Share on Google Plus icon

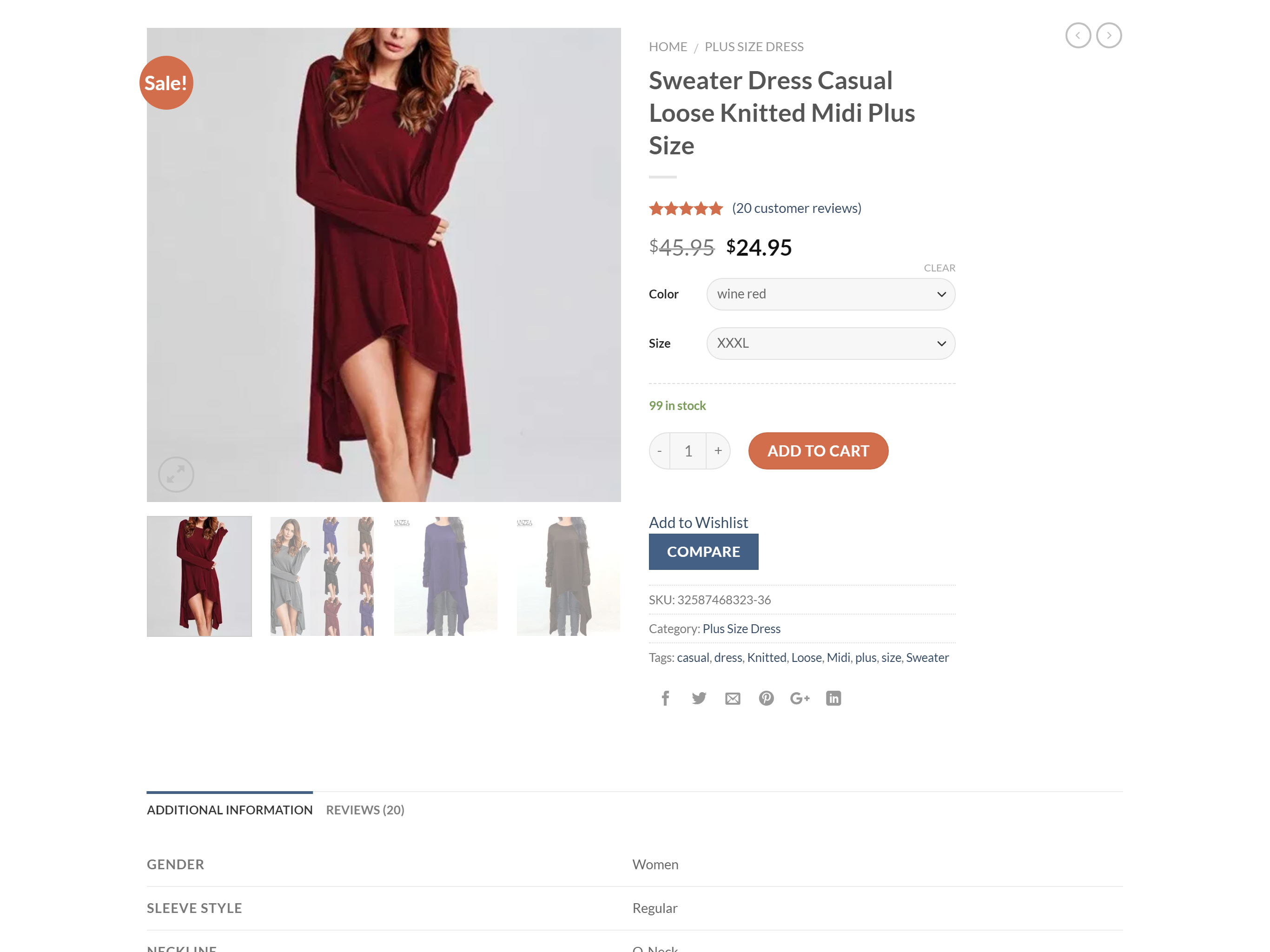[799, 698]
